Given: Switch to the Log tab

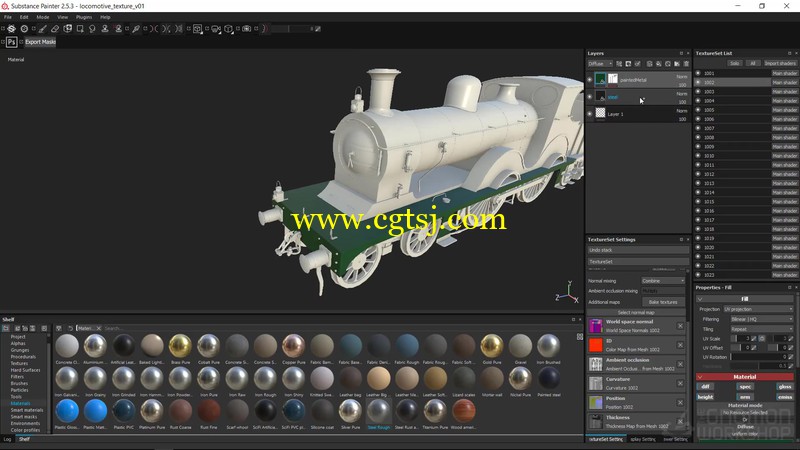Looking at the screenshot, I should click(x=7, y=439).
